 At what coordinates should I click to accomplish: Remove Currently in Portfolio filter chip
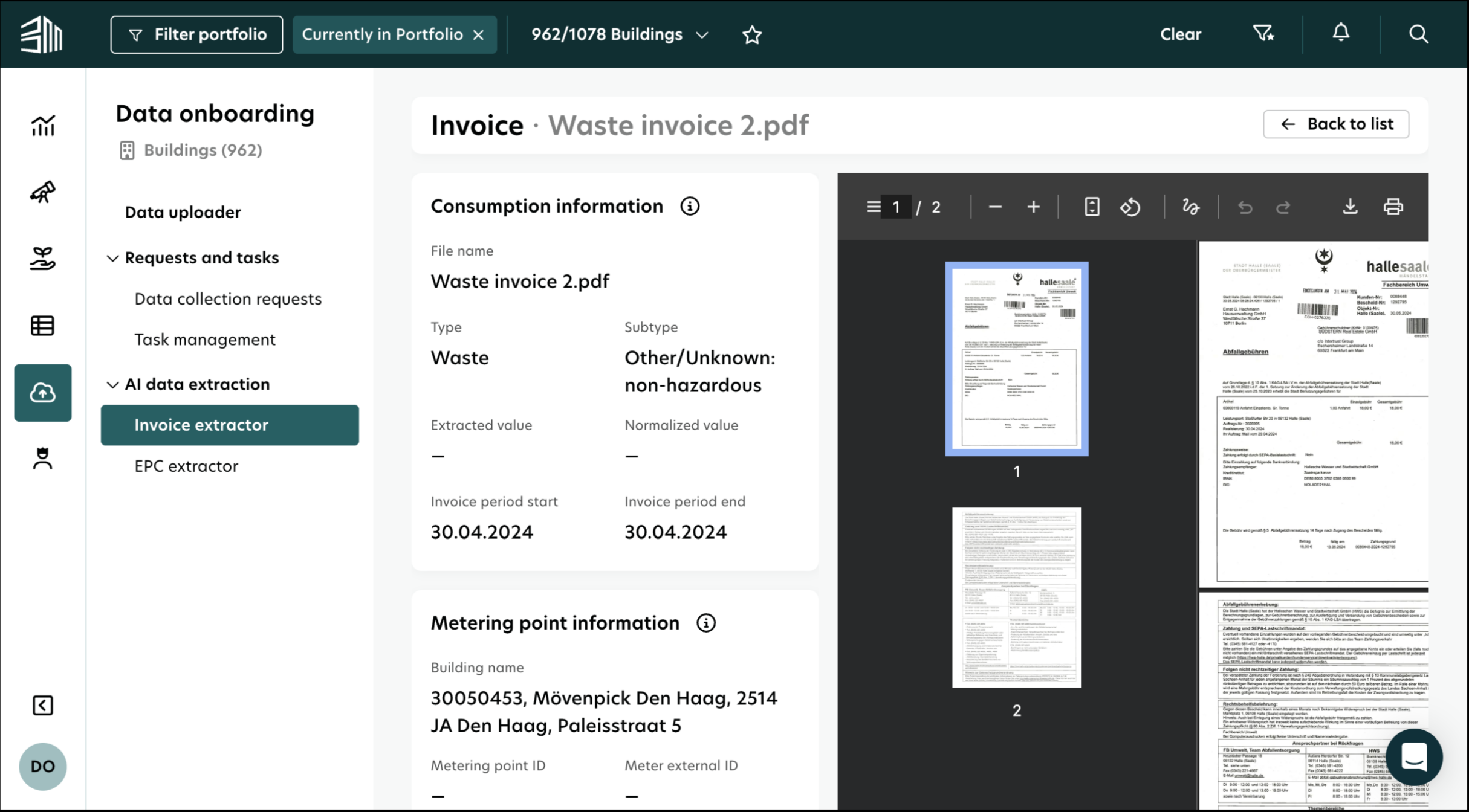pyautogui.click(x=478, y=35)
